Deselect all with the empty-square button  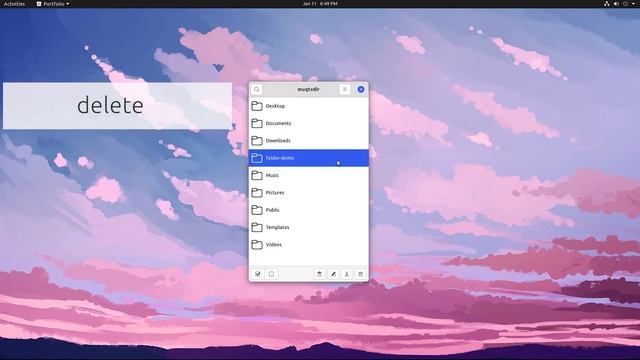pos(271,274)
